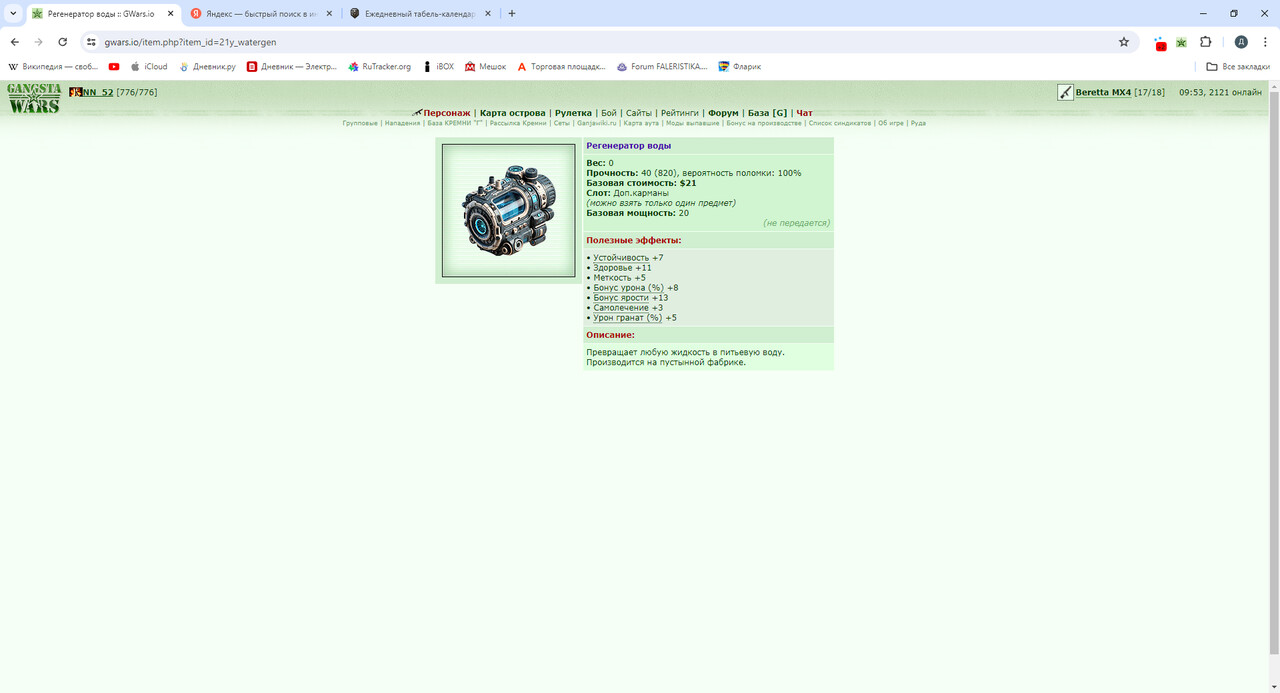Open the Дневник.ру bookmark
This screenshot has height=693, width=1280.
[x=208, y=67]
